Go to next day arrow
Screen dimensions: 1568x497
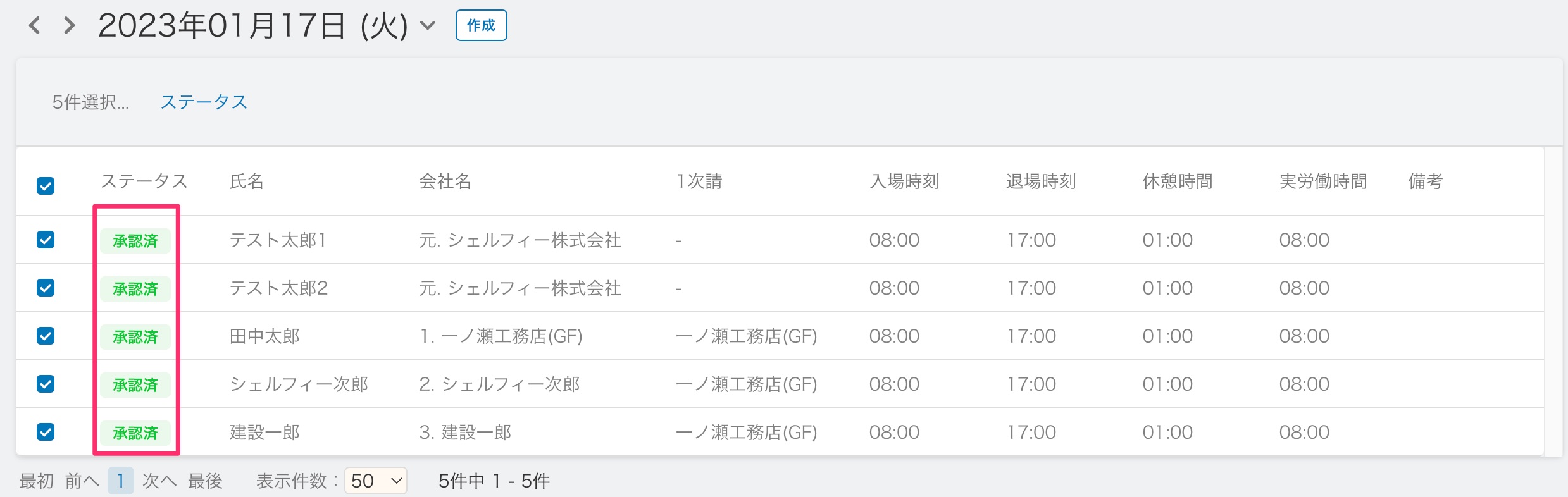pos(70,26)
